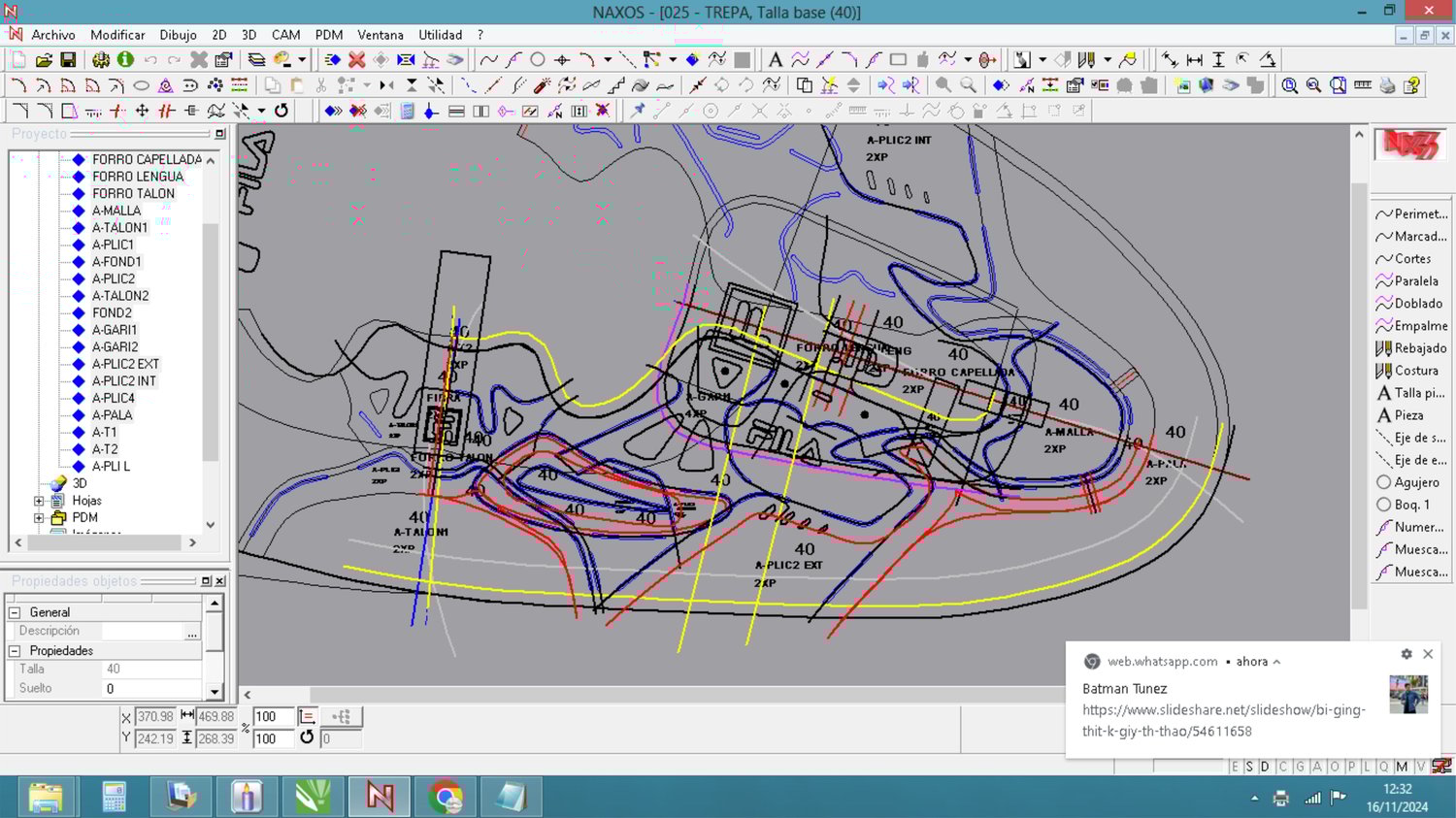Open dropdown arrow beside the pencils icon
Image resolution: width=1456 pixels, height=818 pixels.
tap(1108, 59)
